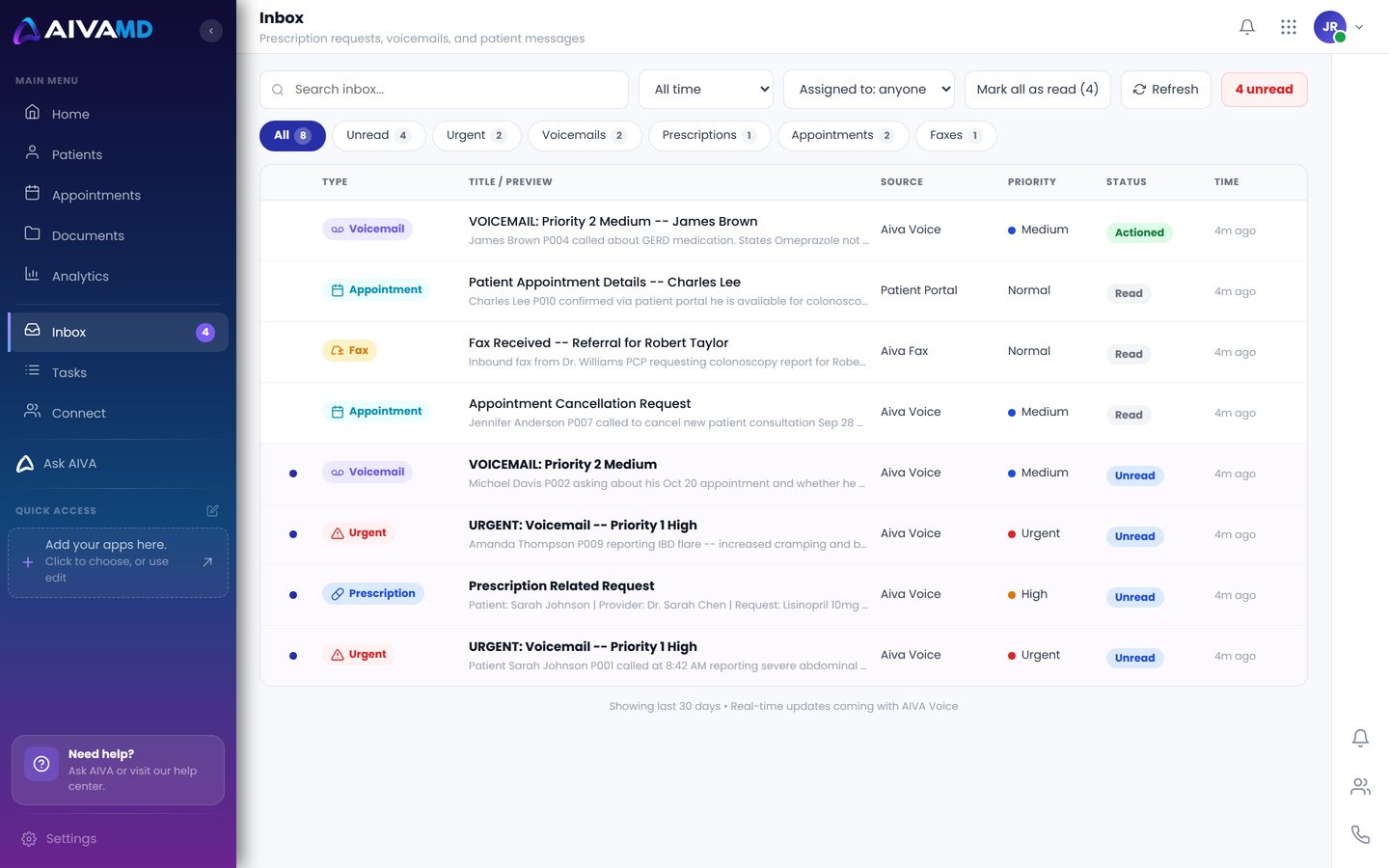Open Documents in the sidebar
This screenshot has width=1389, height=868.
coord(118,235)
